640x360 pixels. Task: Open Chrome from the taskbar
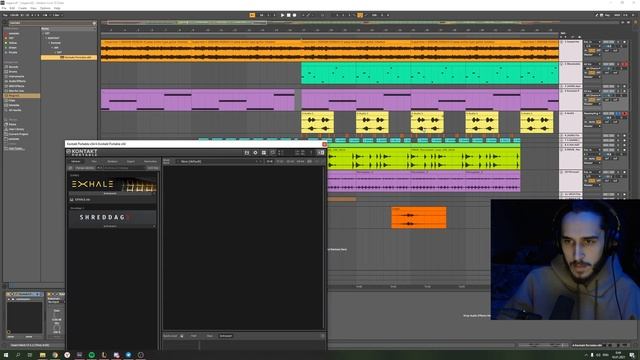[x=55, y=355]
